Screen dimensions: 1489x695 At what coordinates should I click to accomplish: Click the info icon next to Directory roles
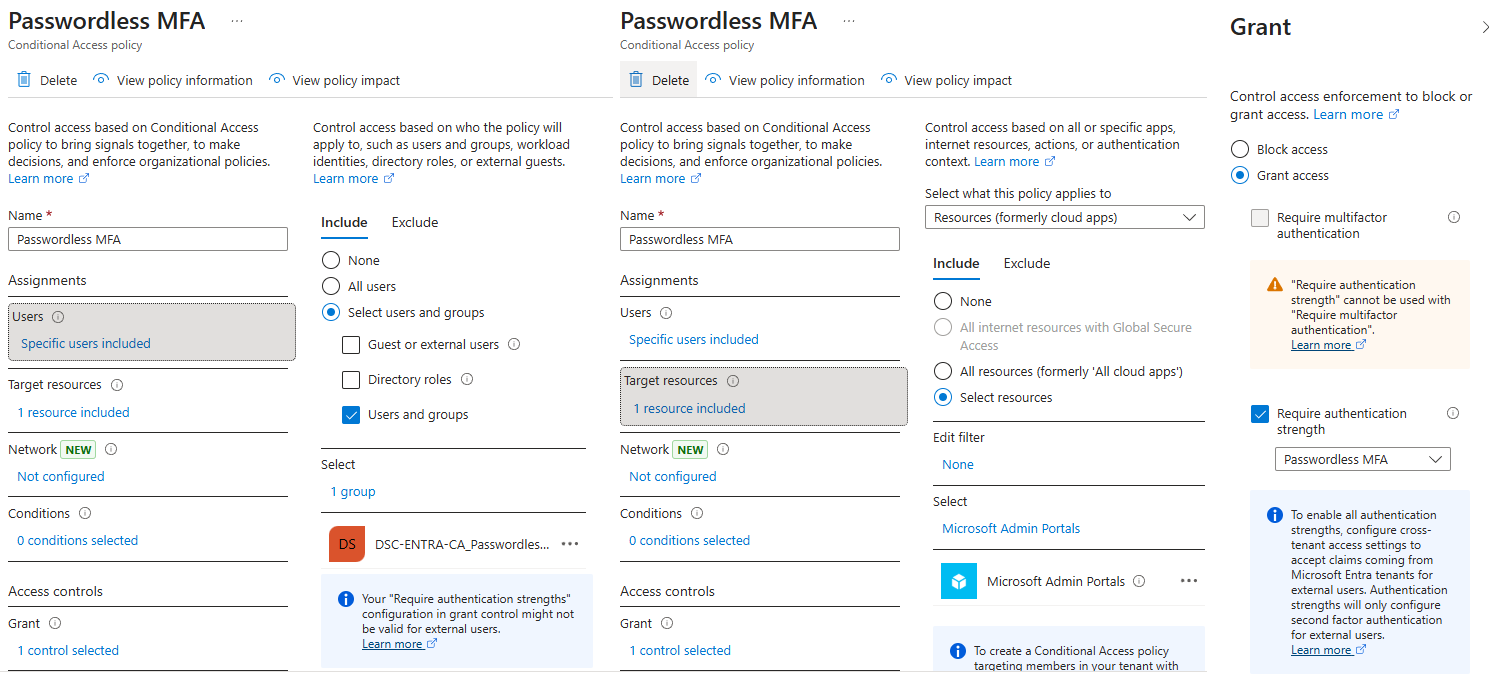[x=467, y=380]
